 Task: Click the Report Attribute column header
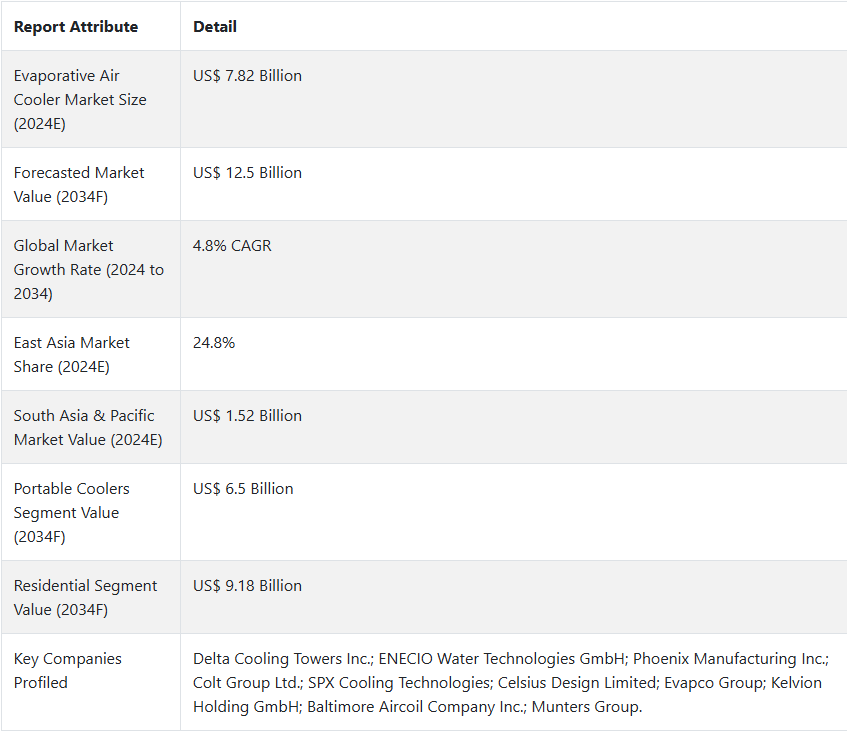coord(76,26)
